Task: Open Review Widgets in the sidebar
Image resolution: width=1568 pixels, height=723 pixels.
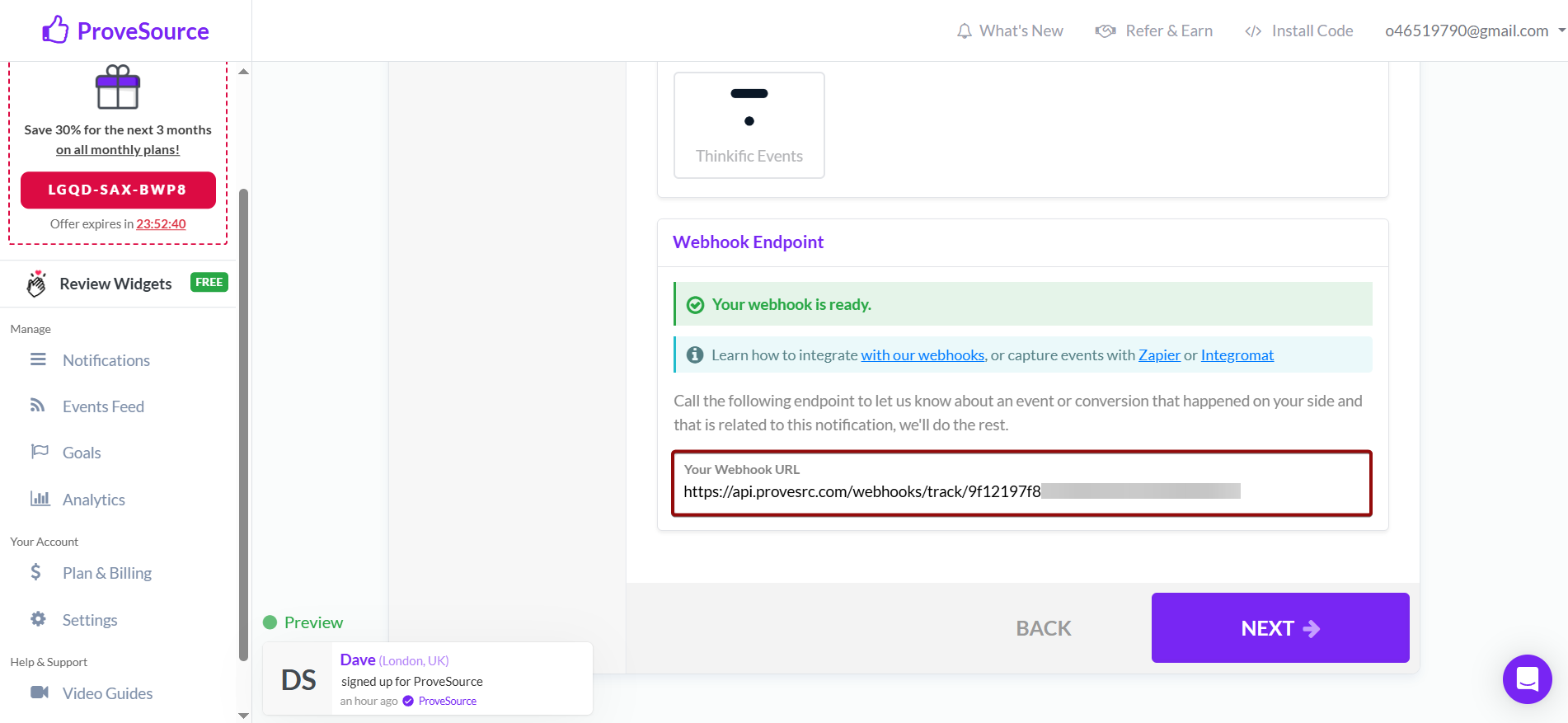Action: (x=115, y=284)
